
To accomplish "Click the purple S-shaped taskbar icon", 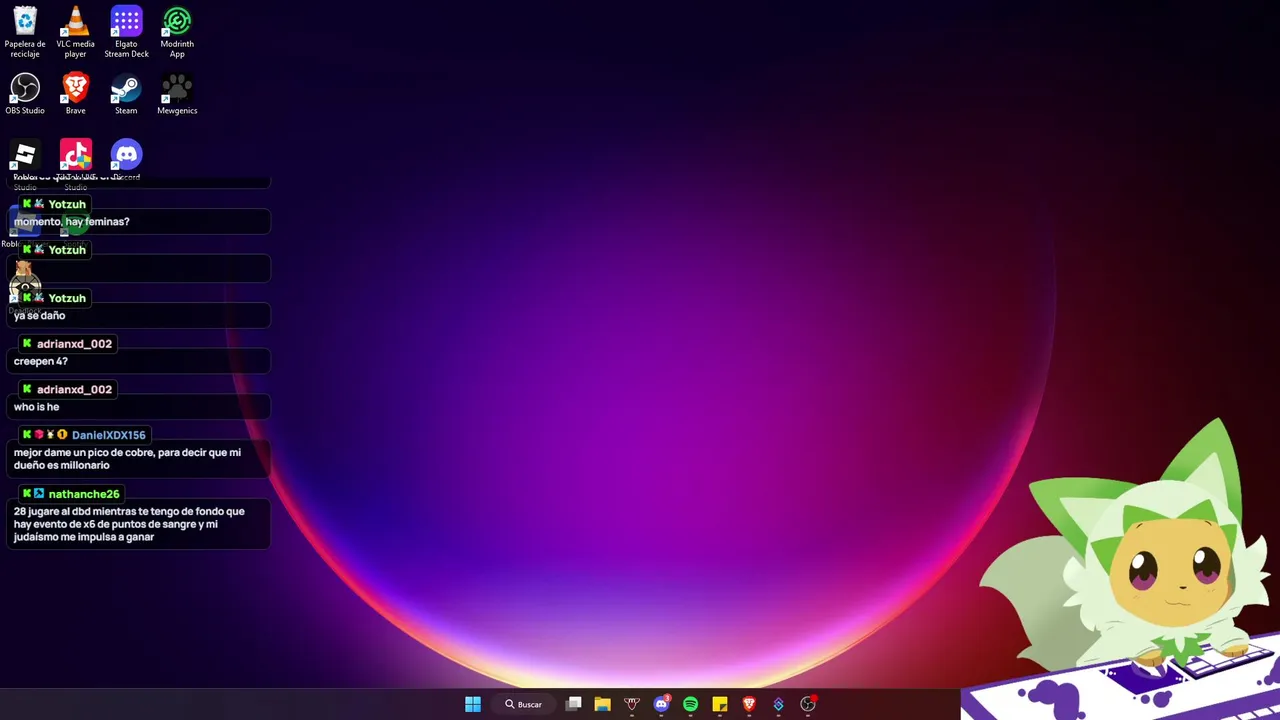I will [778, 704].
